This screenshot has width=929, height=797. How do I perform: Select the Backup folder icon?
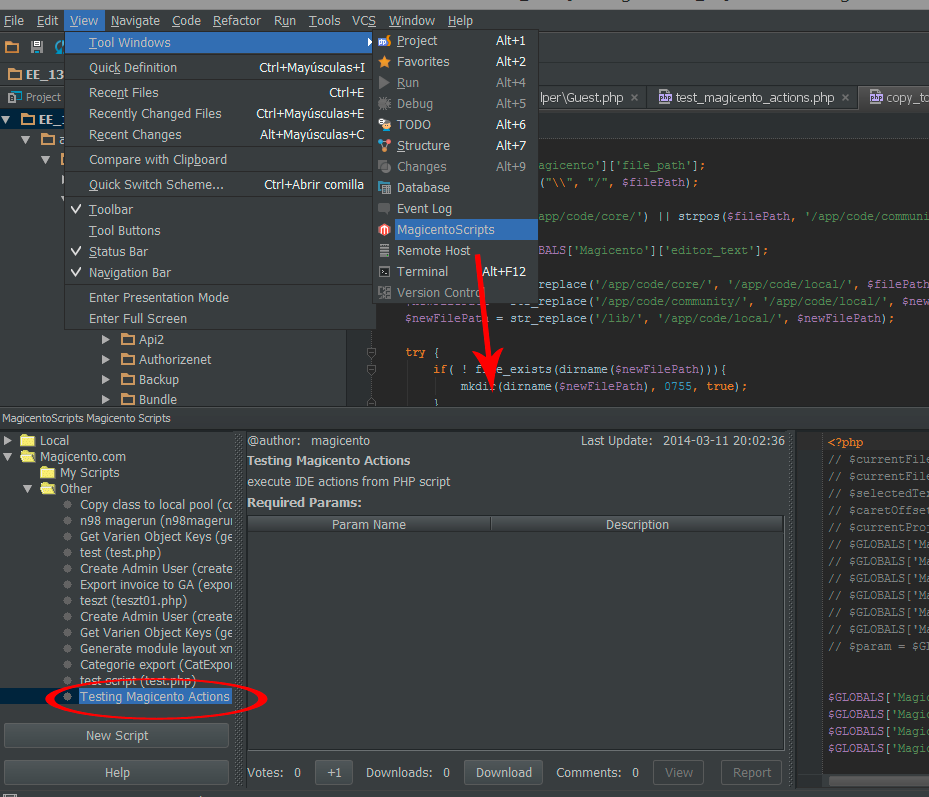pos(128,379)
